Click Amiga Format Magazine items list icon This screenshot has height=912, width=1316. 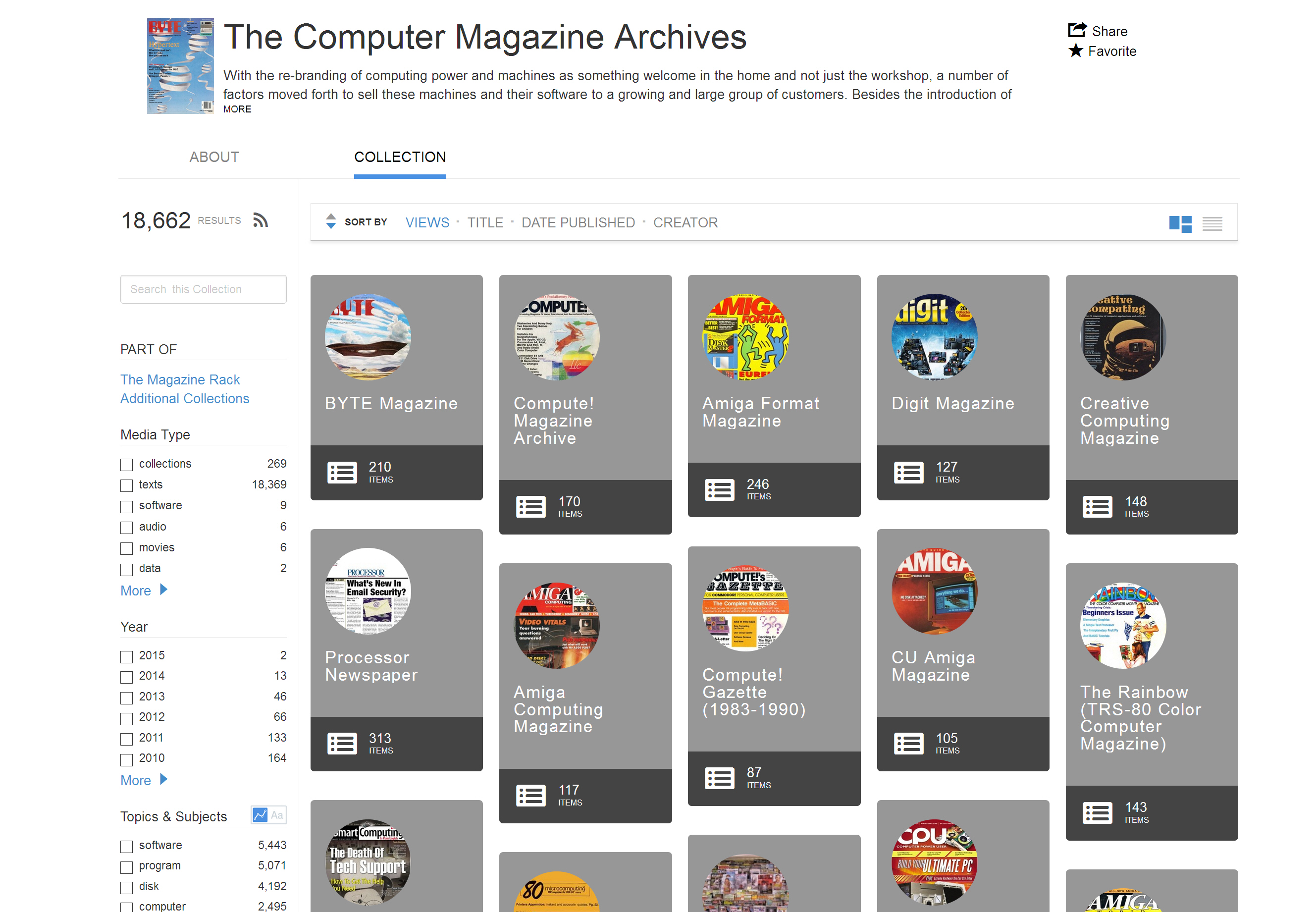[719, 490]
